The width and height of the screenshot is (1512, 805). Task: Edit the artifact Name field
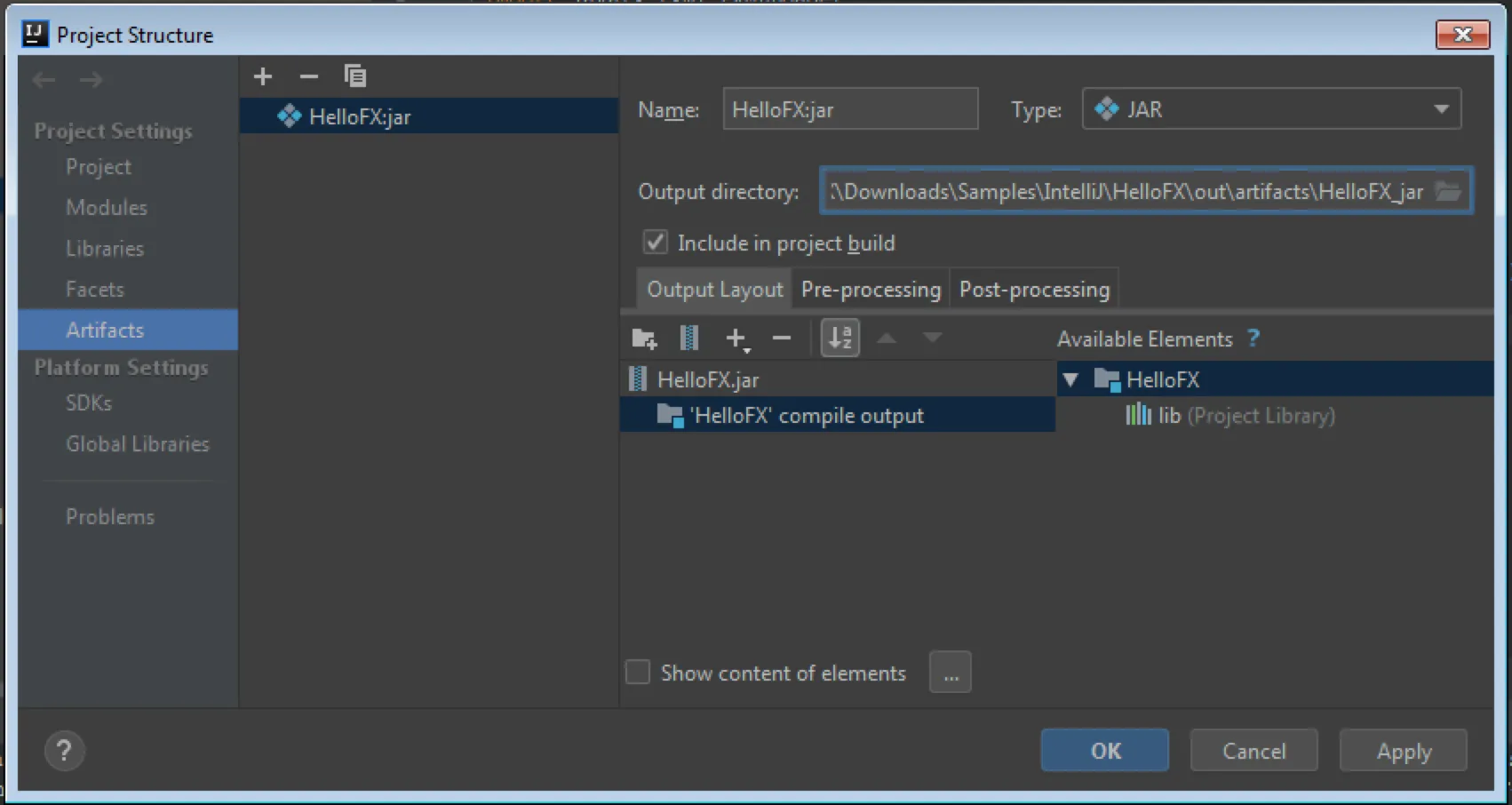point(850,109)
